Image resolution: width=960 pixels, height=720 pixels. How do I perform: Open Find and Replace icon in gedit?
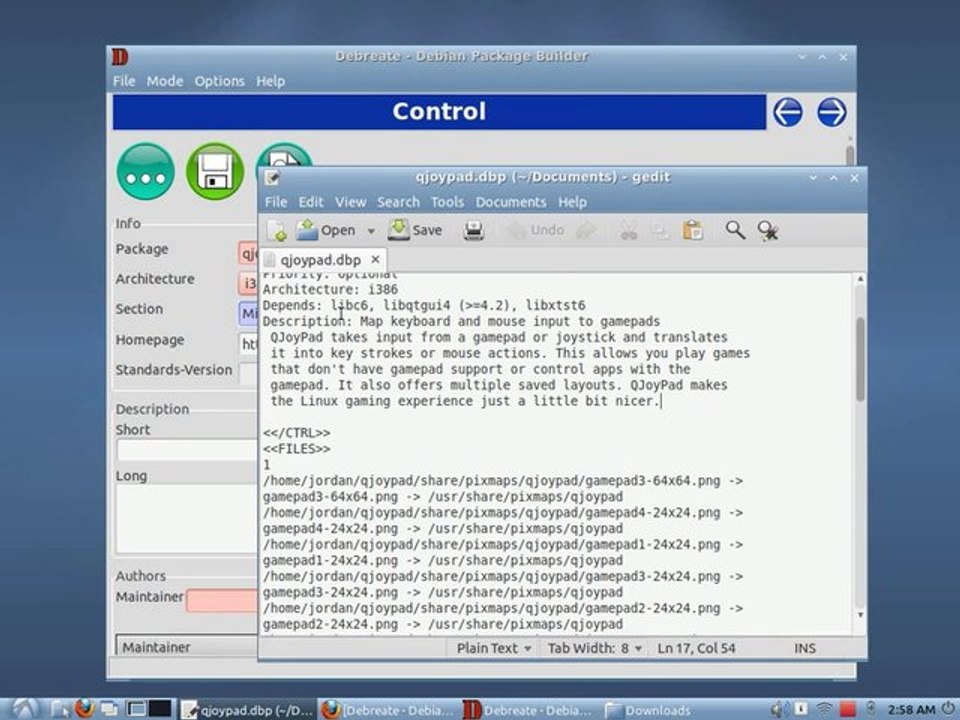[x=768, y=231]
